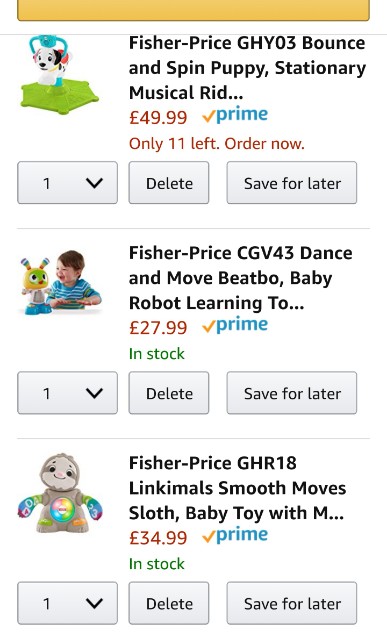Open Linkimals Smooth Moves Sloth product image
The height and width of the screenshot is (640, 387).
pyautogui.click(x=60, y=493)
